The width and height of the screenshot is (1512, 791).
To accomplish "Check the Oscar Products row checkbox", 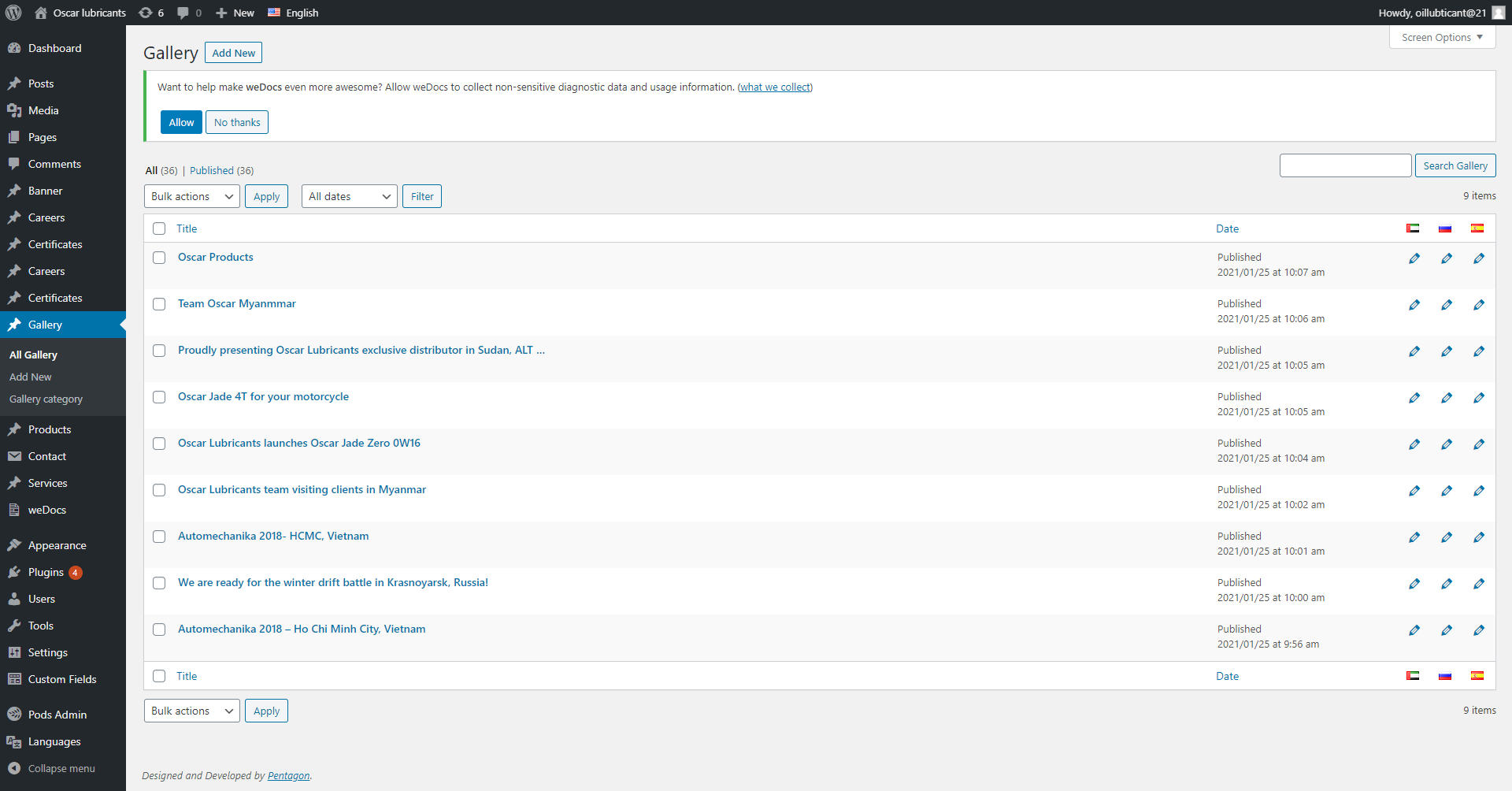I will coord(159,258).
